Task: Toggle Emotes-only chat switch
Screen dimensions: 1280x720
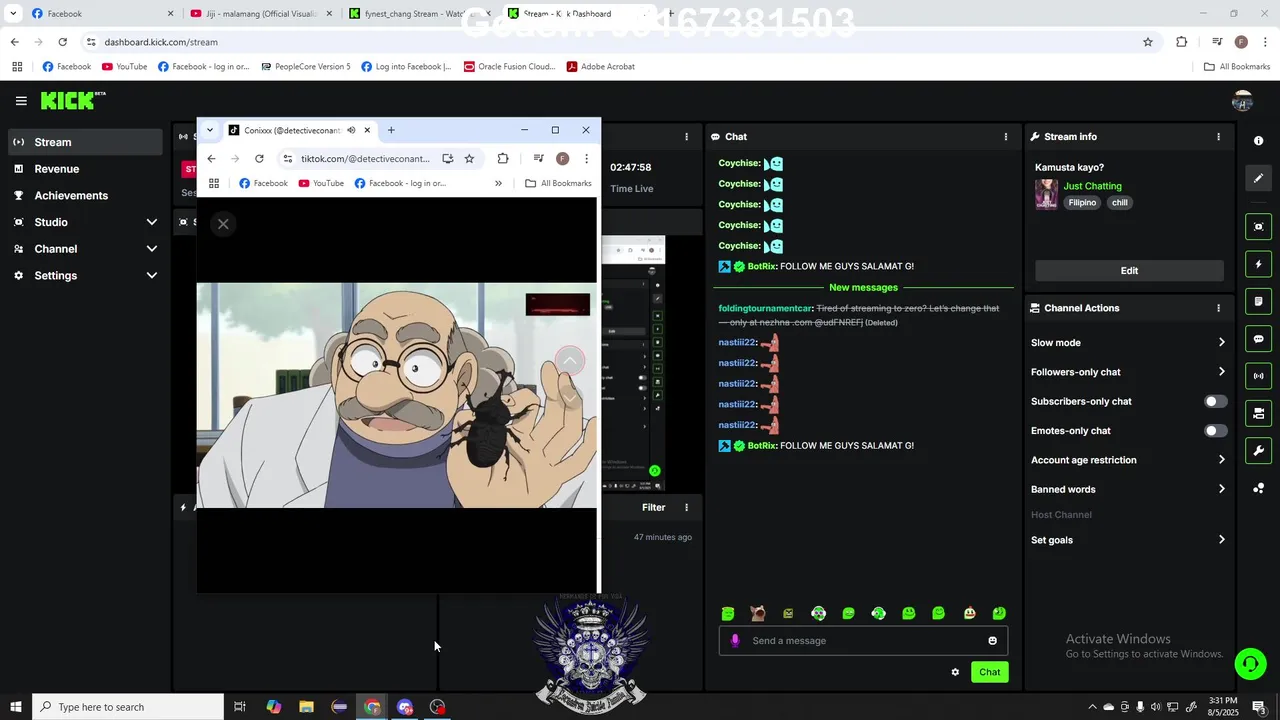Action: tap(1215, 431)
